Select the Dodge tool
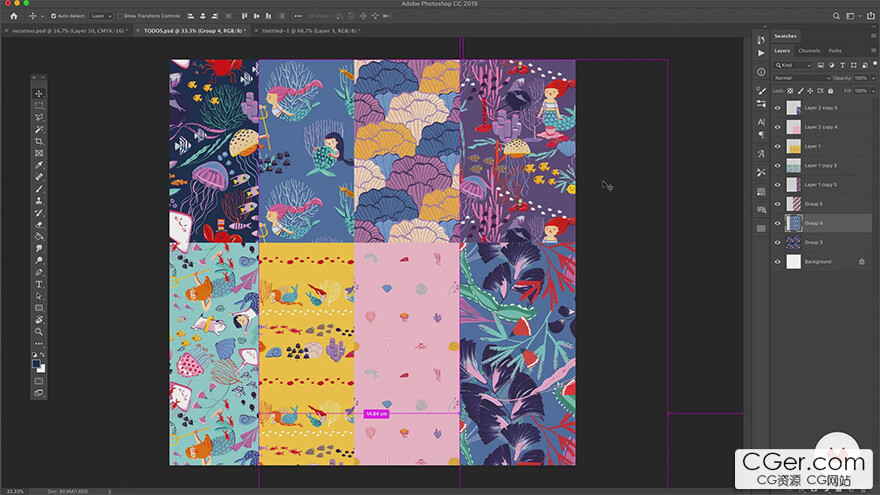Screen dimensions: 880x495 tap(39, 260)
